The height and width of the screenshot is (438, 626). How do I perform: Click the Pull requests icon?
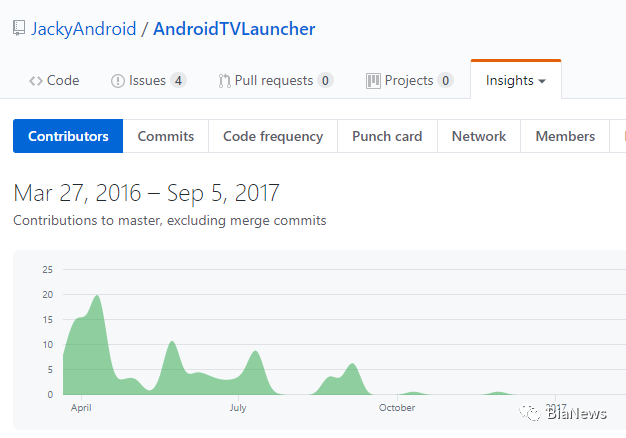click(x=224, y=81)
